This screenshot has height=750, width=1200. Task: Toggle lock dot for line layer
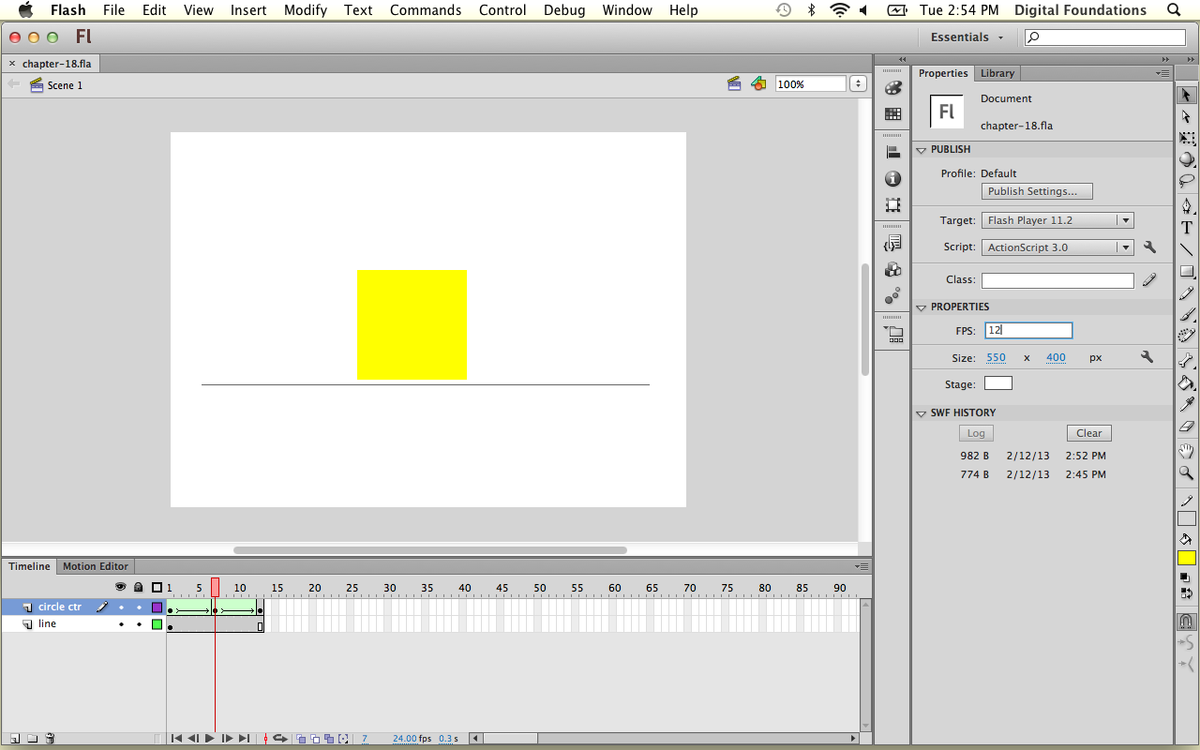click(139, 625)
